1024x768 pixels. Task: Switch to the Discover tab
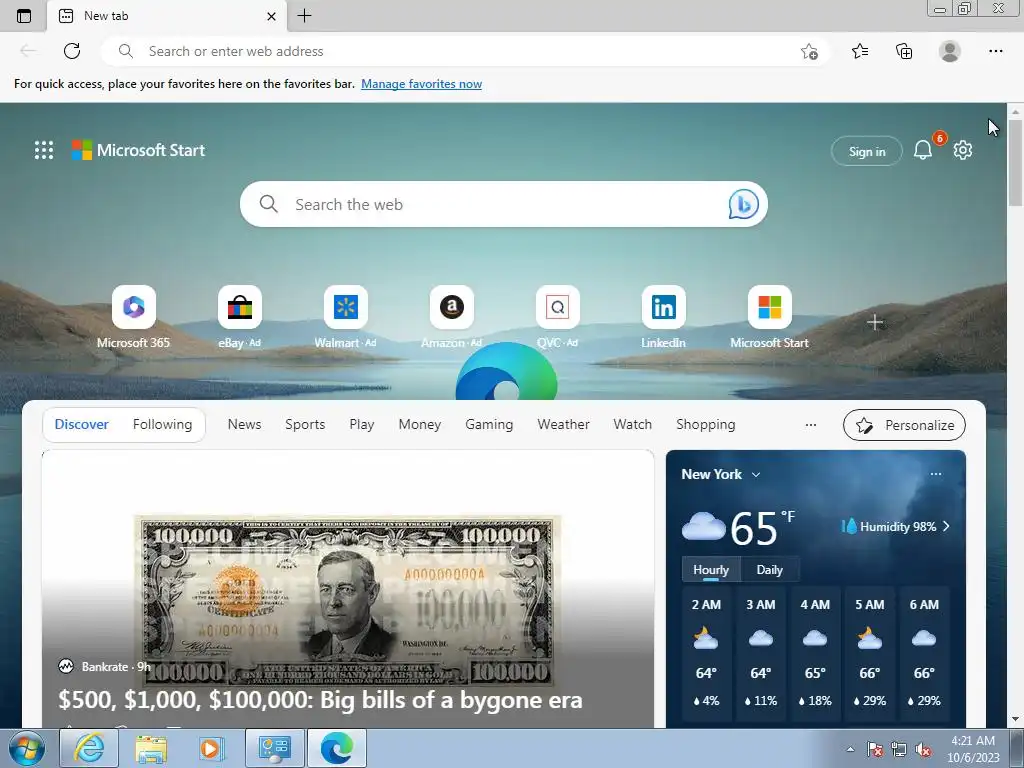(82, 424)
